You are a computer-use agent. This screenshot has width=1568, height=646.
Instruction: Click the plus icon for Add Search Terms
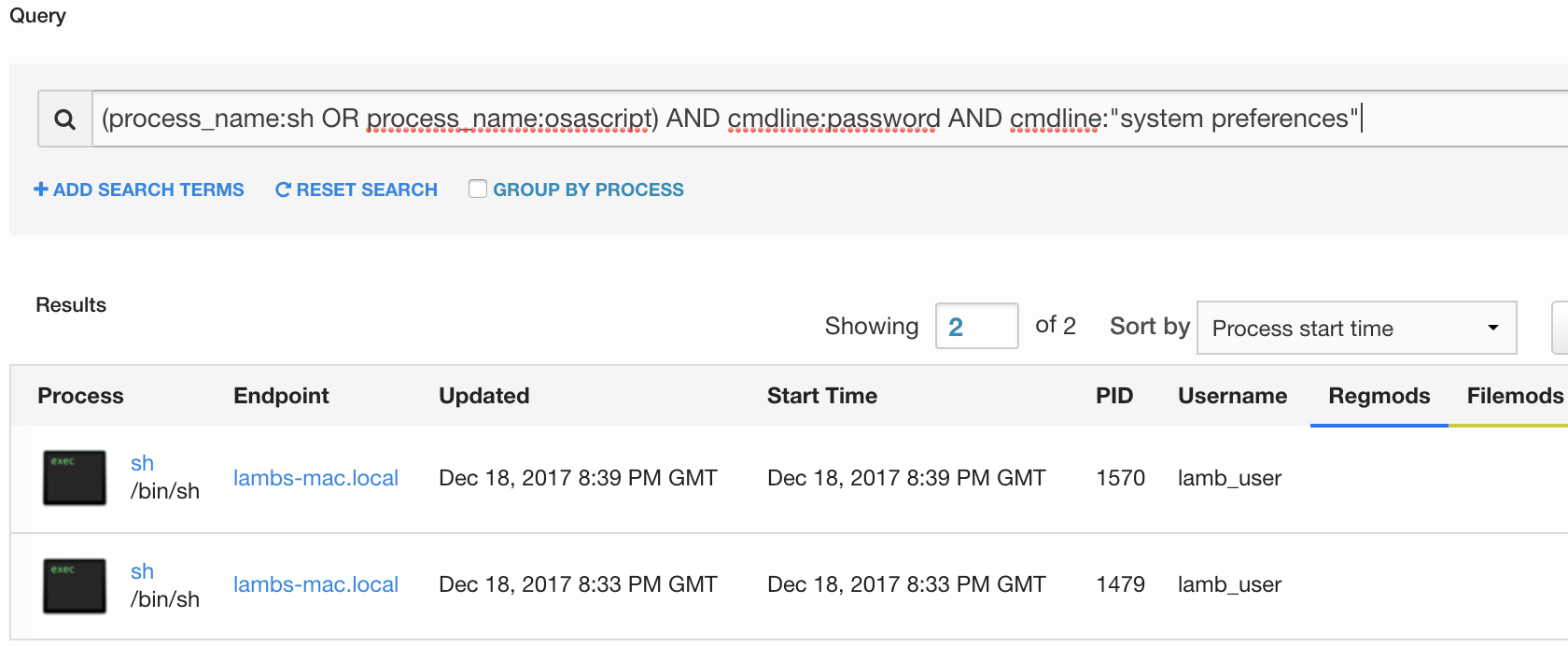click(41, 190)
